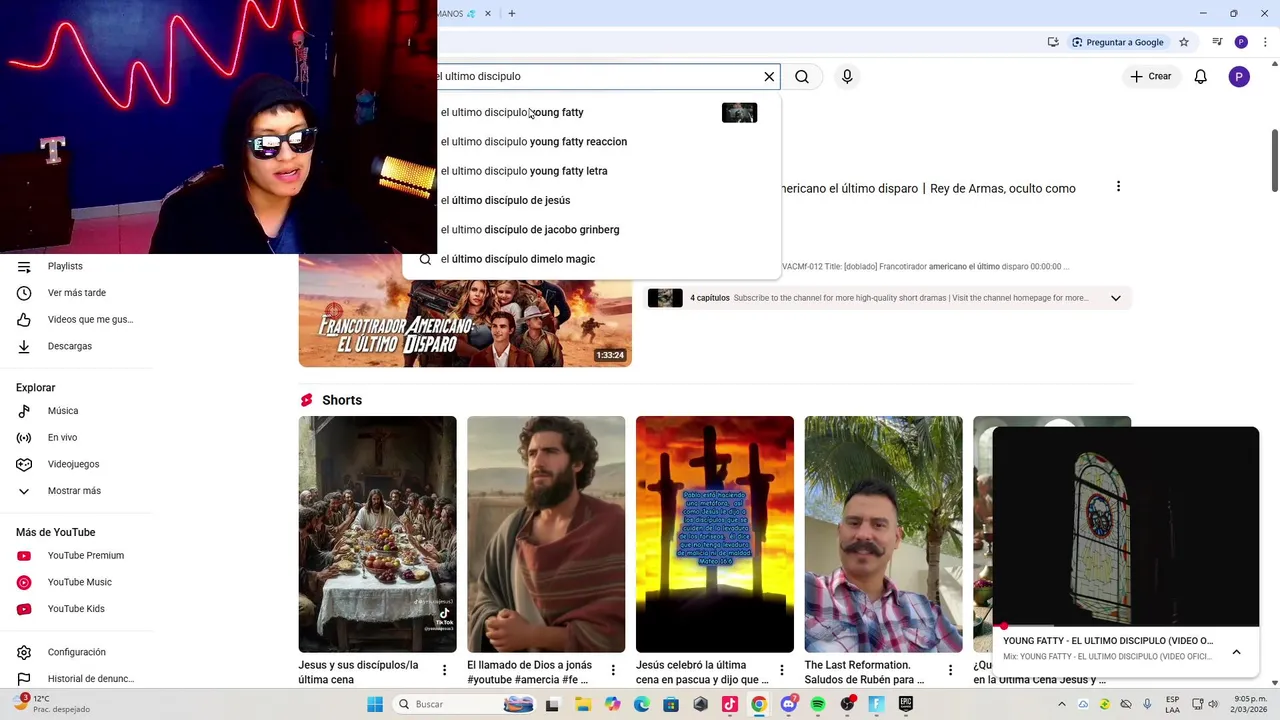
Task: Open the Crear menu
Action: [x=1150, y=76]
